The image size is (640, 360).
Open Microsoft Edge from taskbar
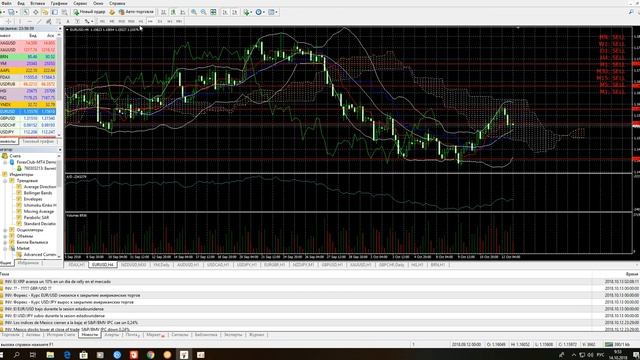point(67,355)
